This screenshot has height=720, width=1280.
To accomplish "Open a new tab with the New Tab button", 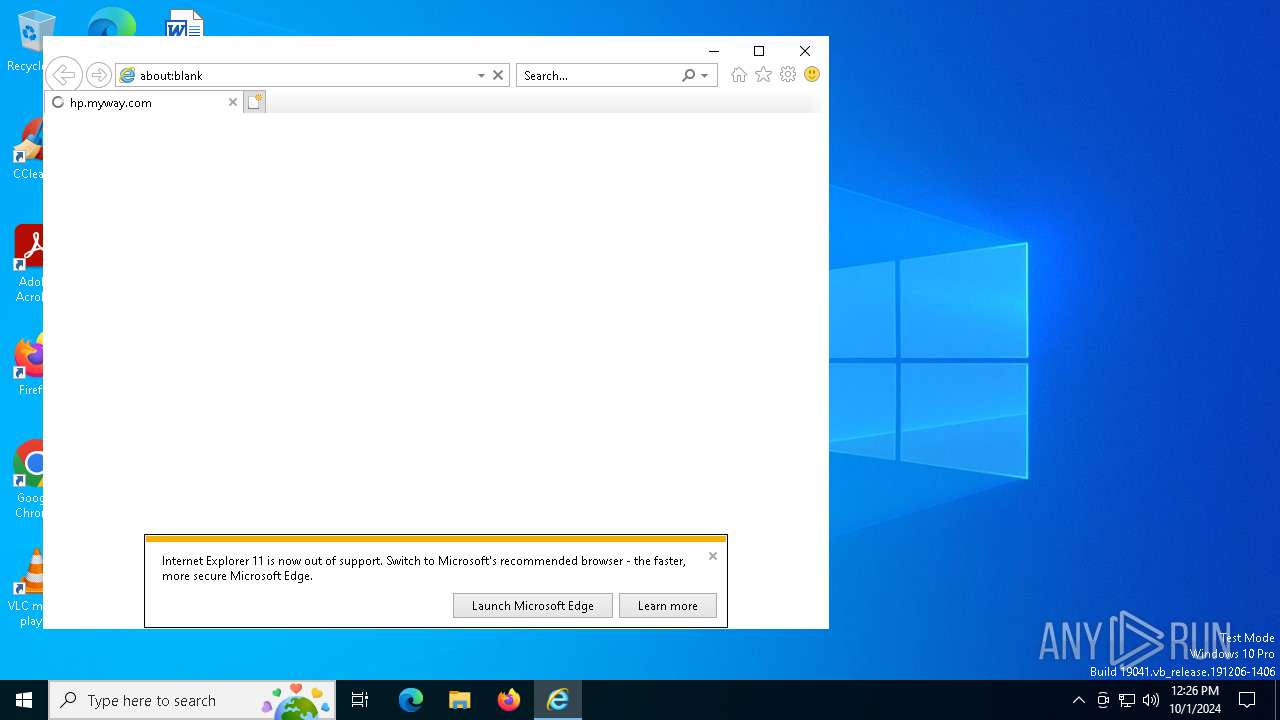I will [x=255, y=102].
